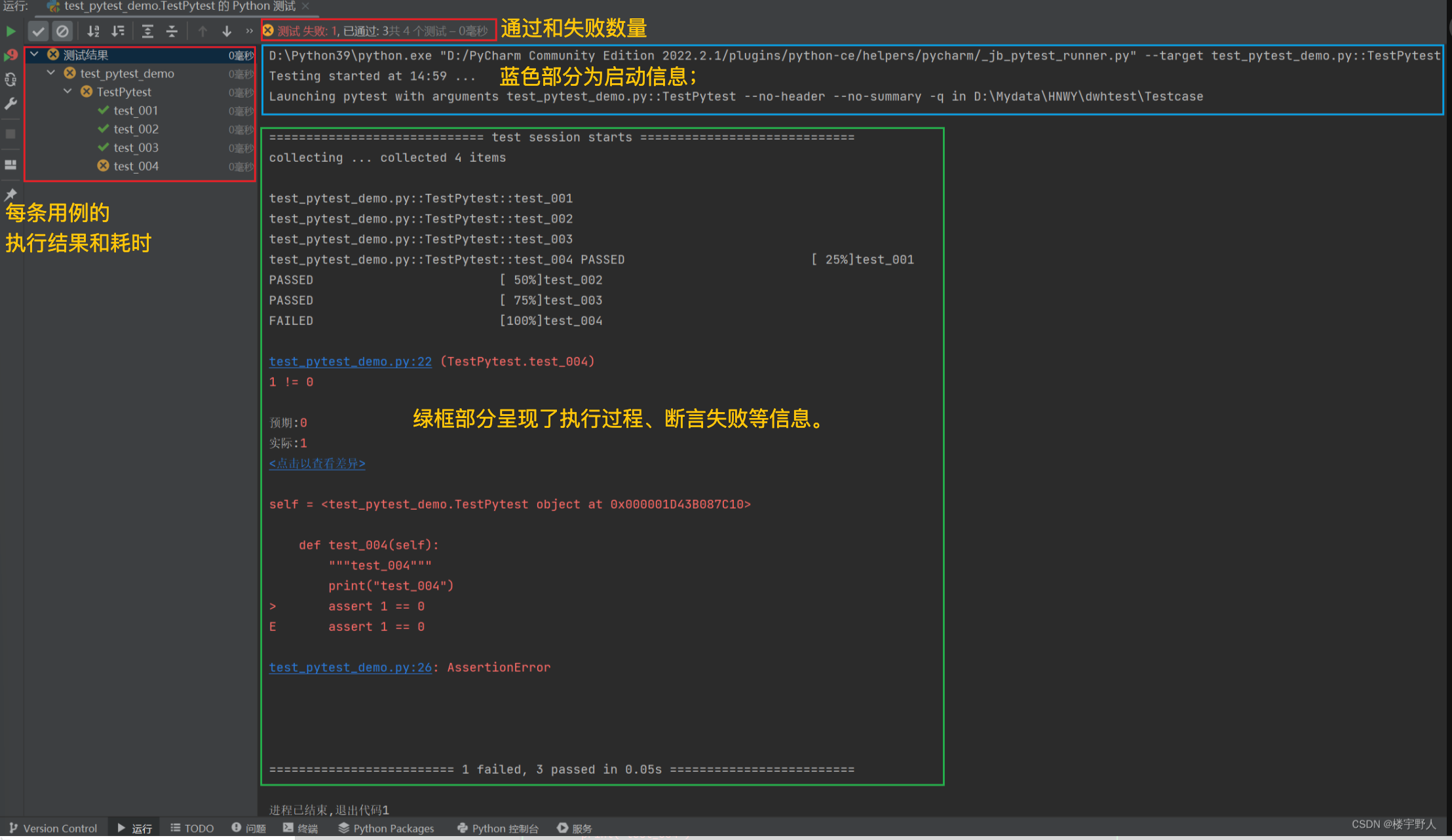Click the toggle auto-test rerun icon
1452x840 pixels.
(x=10, y=79)
